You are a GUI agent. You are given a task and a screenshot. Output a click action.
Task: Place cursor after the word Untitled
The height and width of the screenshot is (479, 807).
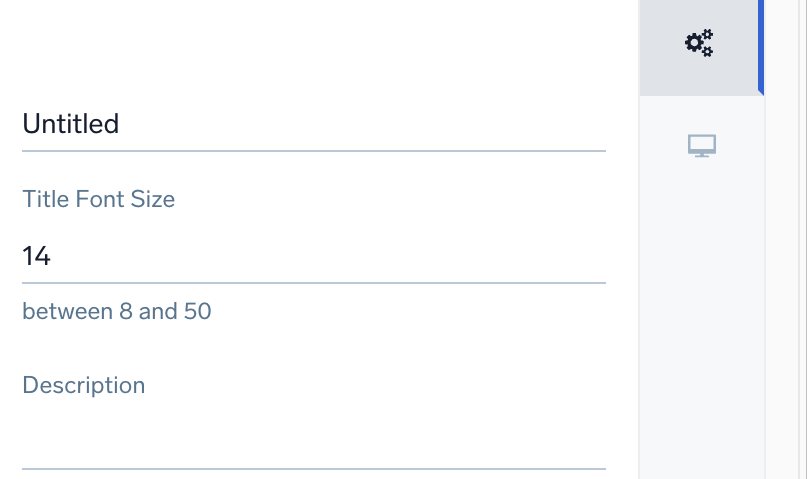point(121,124)
